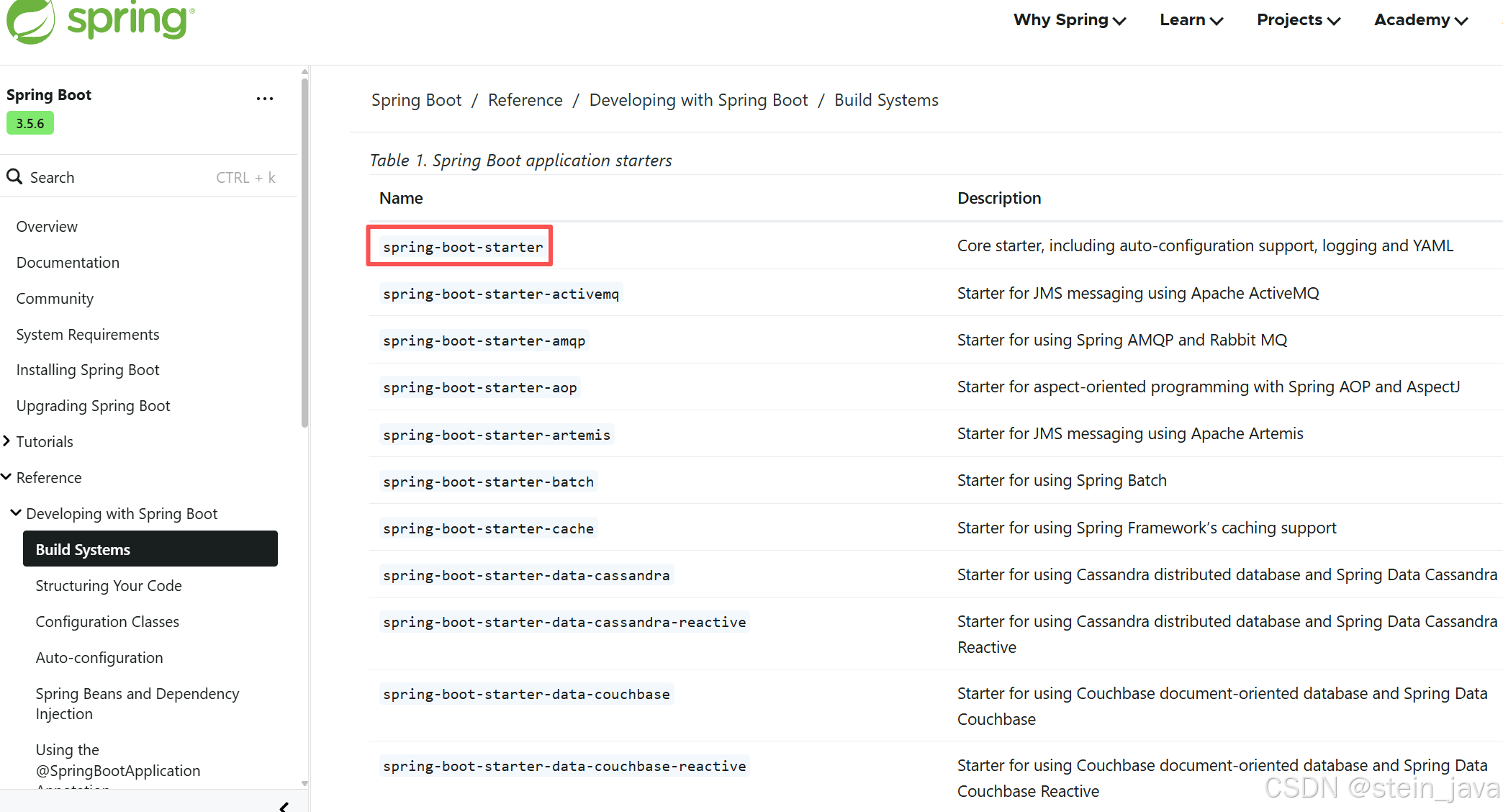Open the Academy menu

[1420, 20]
